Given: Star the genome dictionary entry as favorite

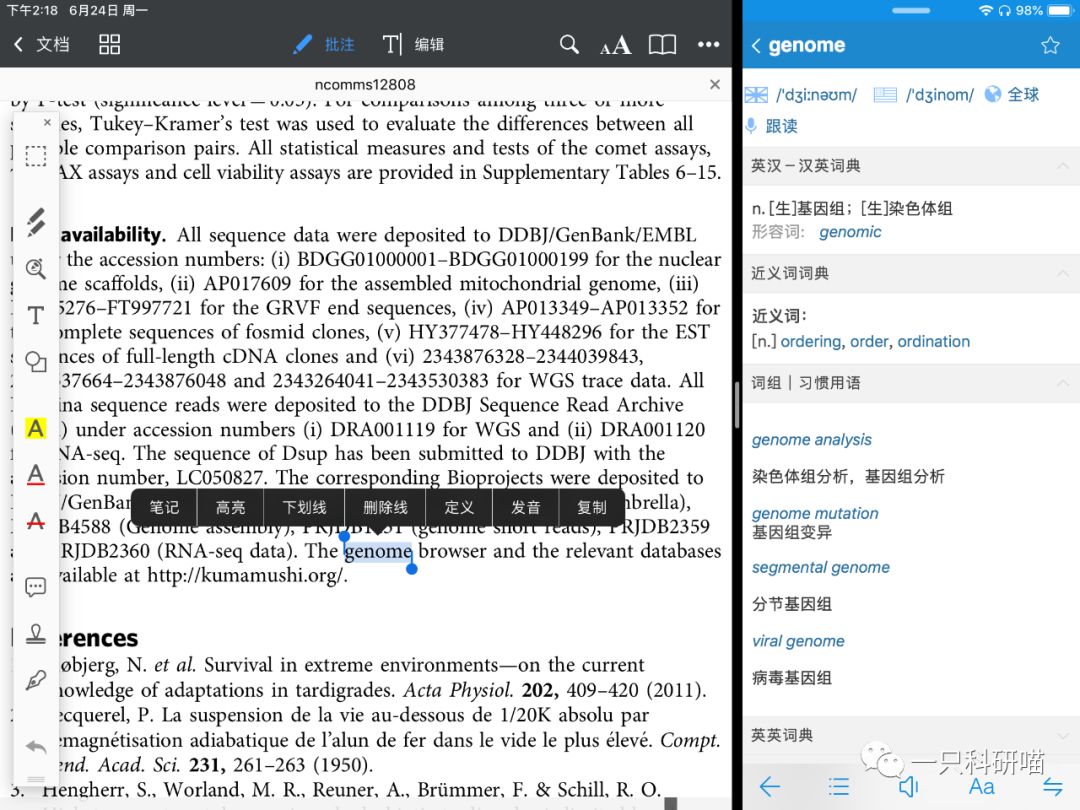Looking at the screenshot, I should [x=1050, y=45].
